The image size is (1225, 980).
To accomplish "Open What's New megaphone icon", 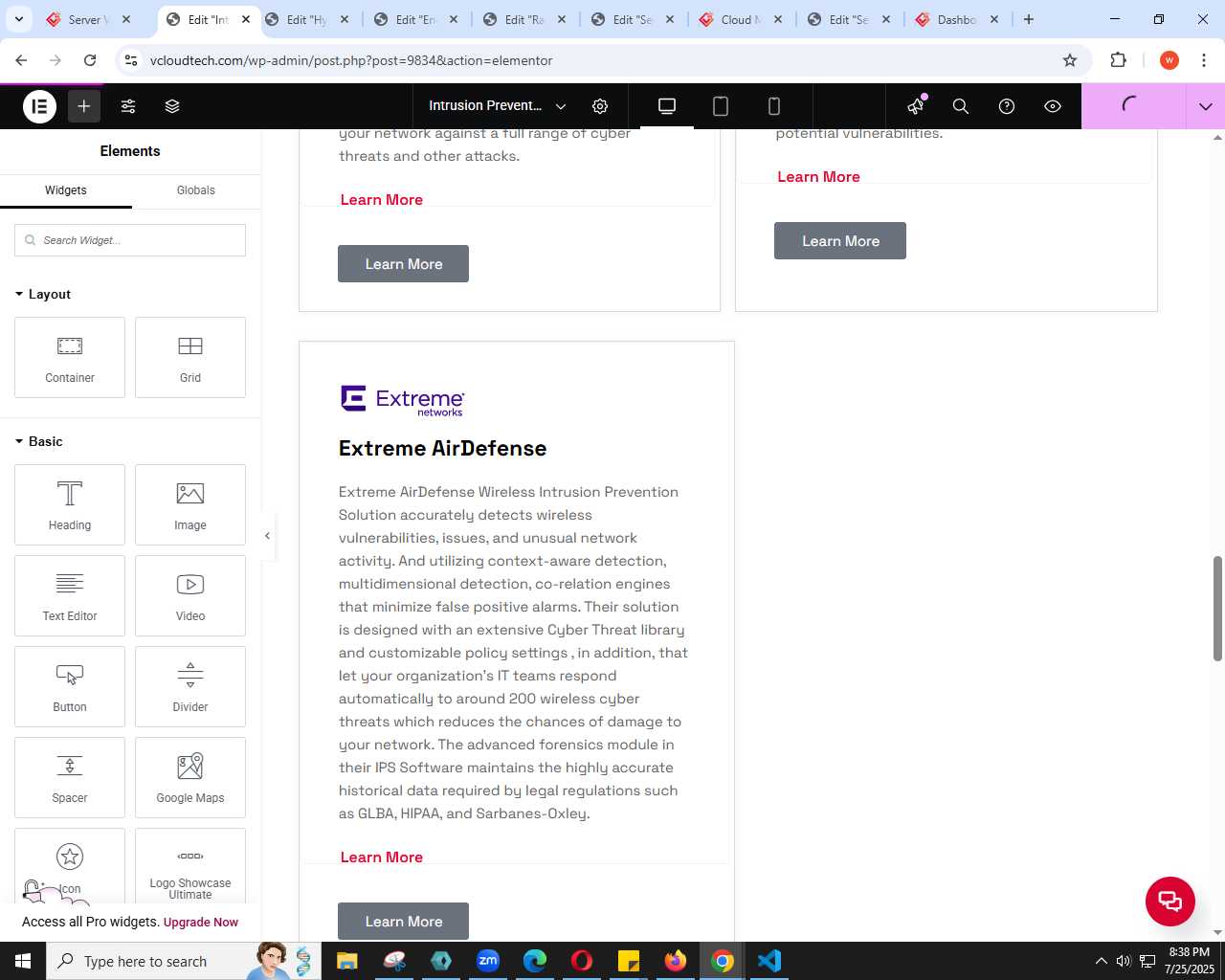I will point(916,105).
